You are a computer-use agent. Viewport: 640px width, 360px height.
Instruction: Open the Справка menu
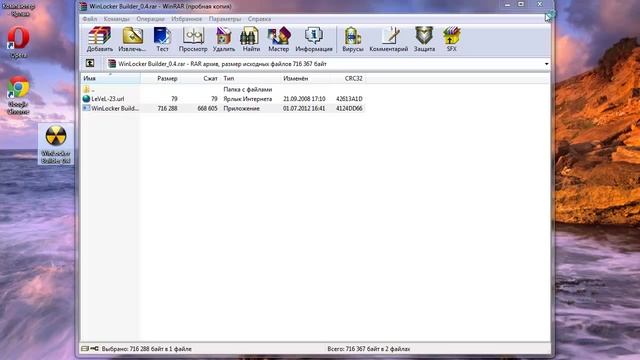click(x=259, y=19)
